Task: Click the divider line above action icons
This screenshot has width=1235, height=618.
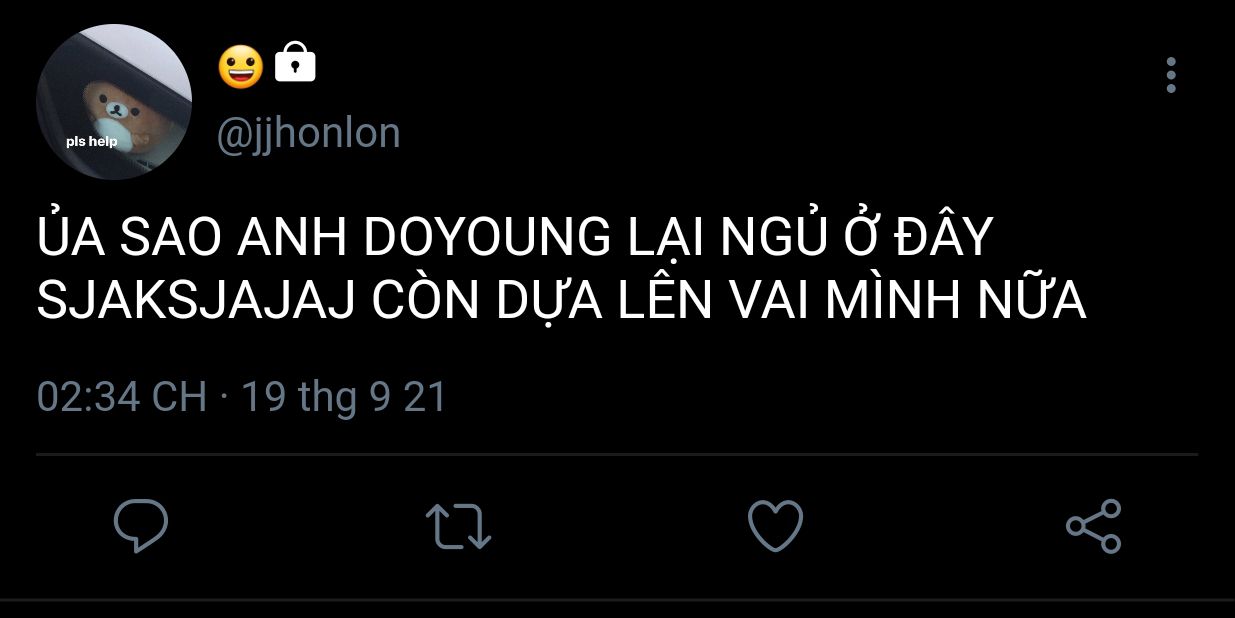Action: [x=617, y=455]
